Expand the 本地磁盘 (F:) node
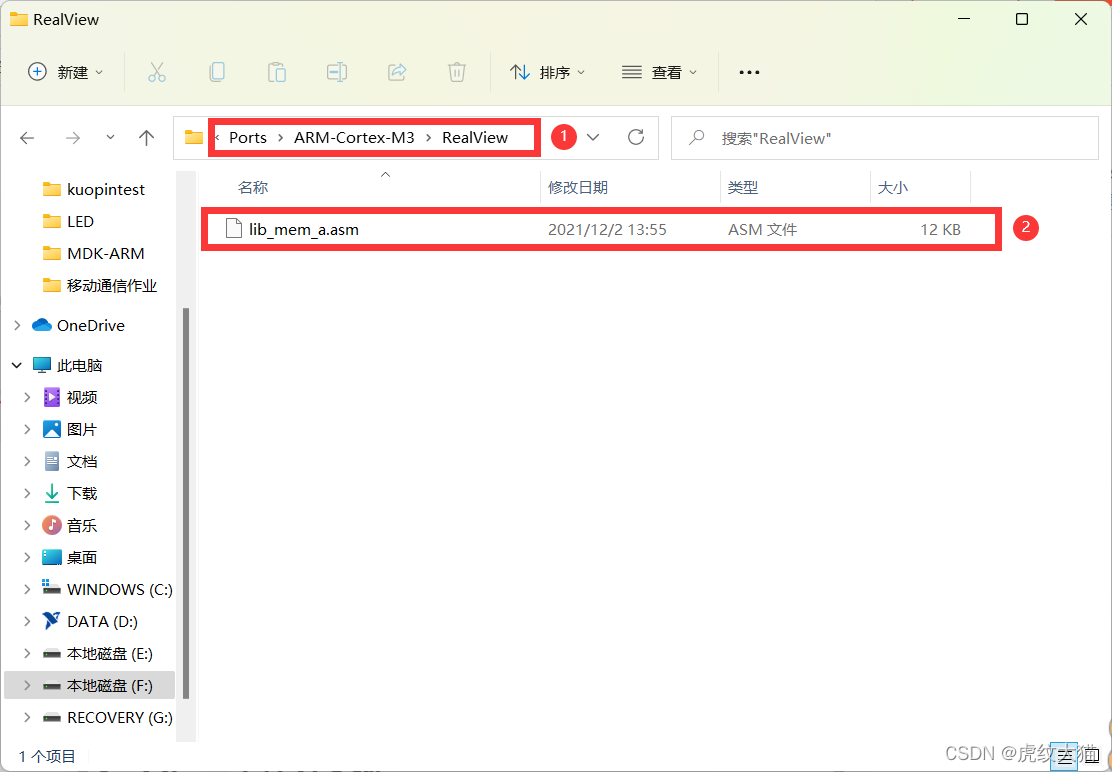Screen dimensions: 1112x772 pyautogui.click(x=27, y=686)
